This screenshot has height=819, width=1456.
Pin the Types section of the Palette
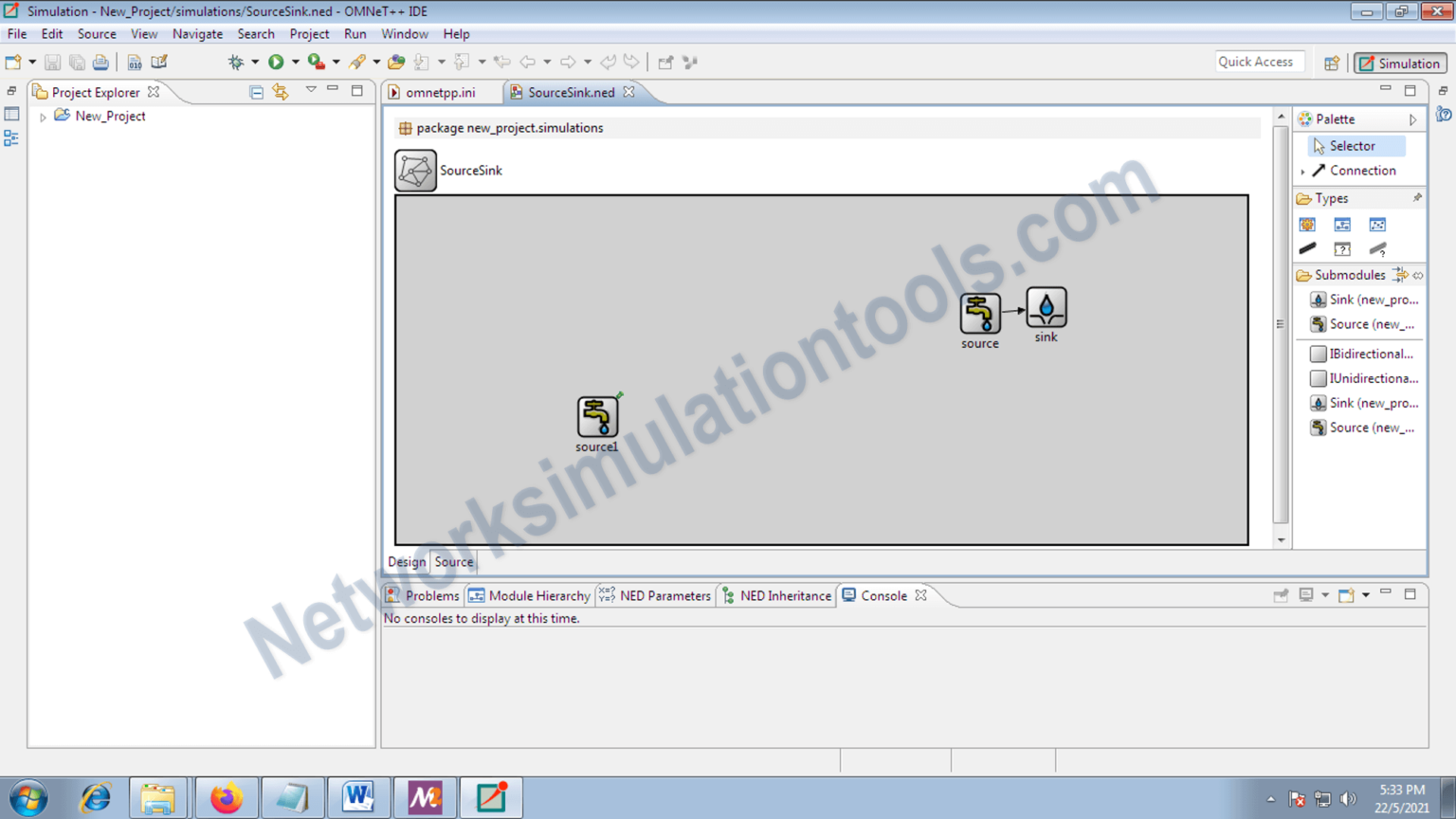pos(1418,197)
